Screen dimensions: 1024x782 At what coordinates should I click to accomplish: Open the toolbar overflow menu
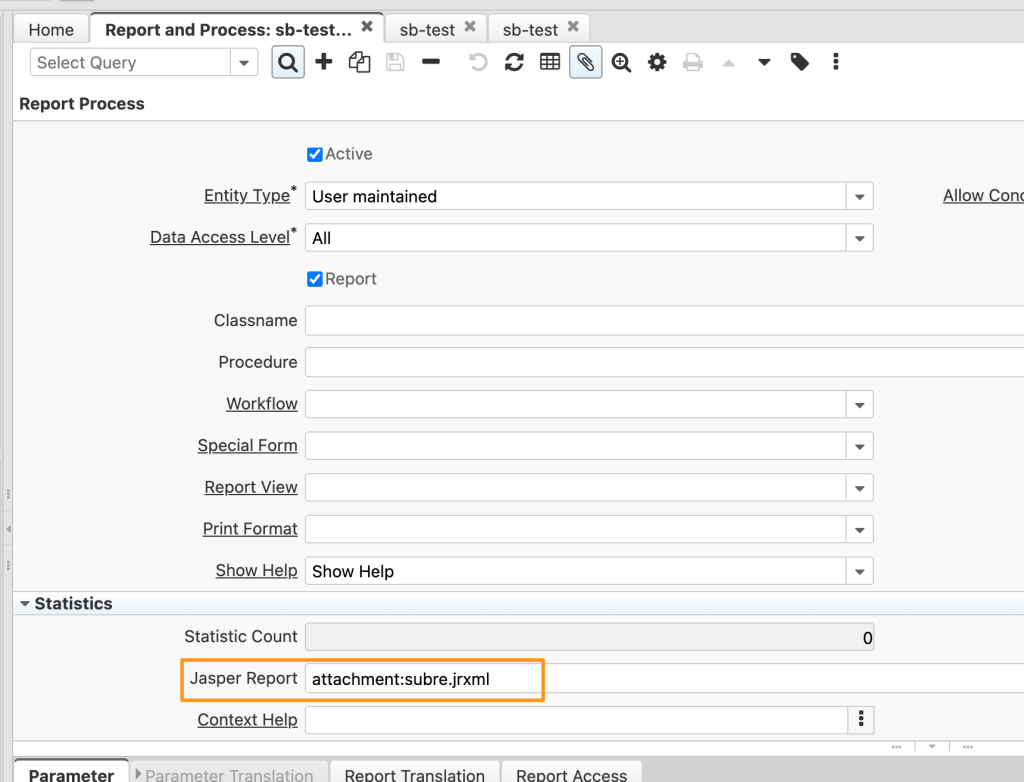pos(835,61)
